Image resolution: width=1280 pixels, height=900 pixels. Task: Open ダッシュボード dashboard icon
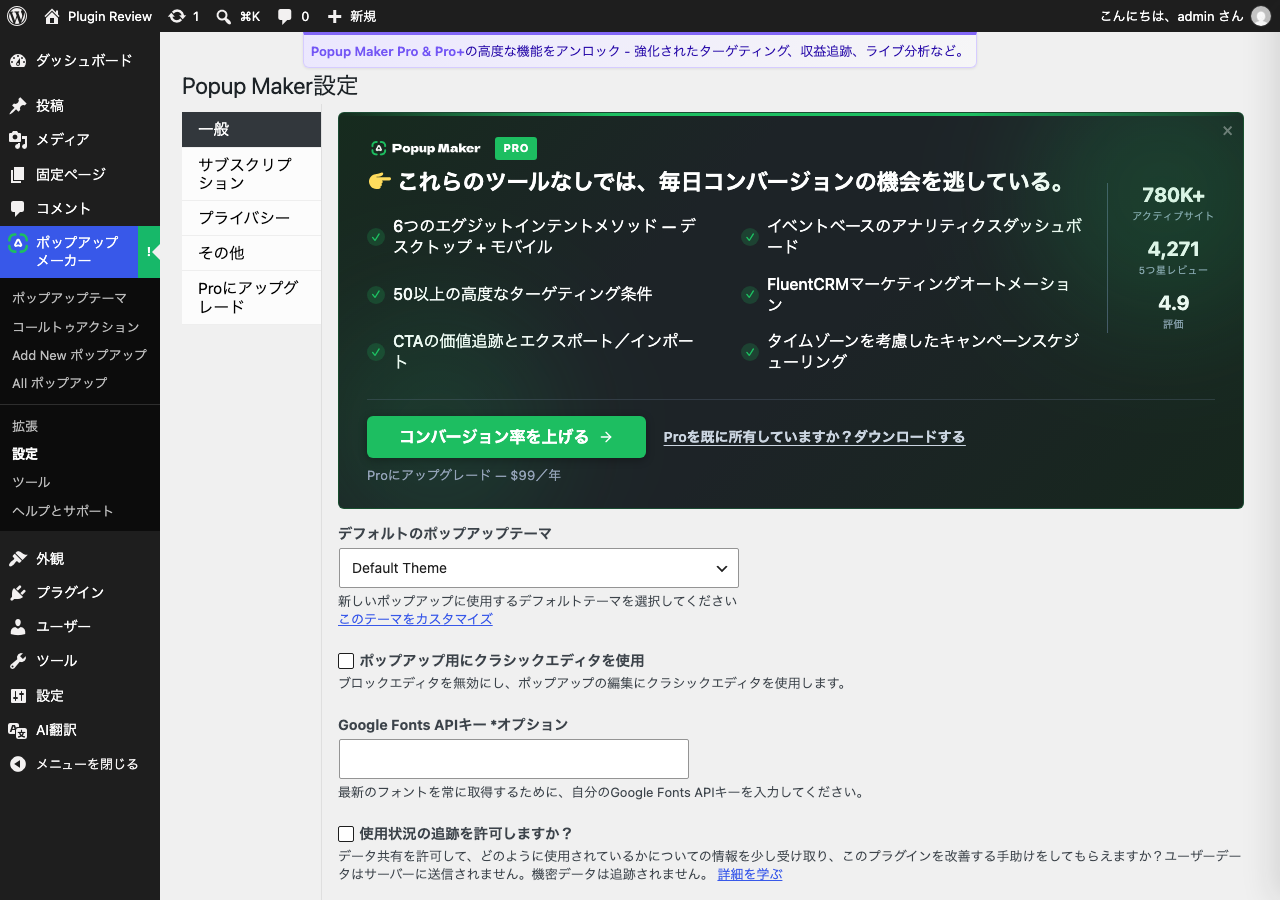click(18, 61)
